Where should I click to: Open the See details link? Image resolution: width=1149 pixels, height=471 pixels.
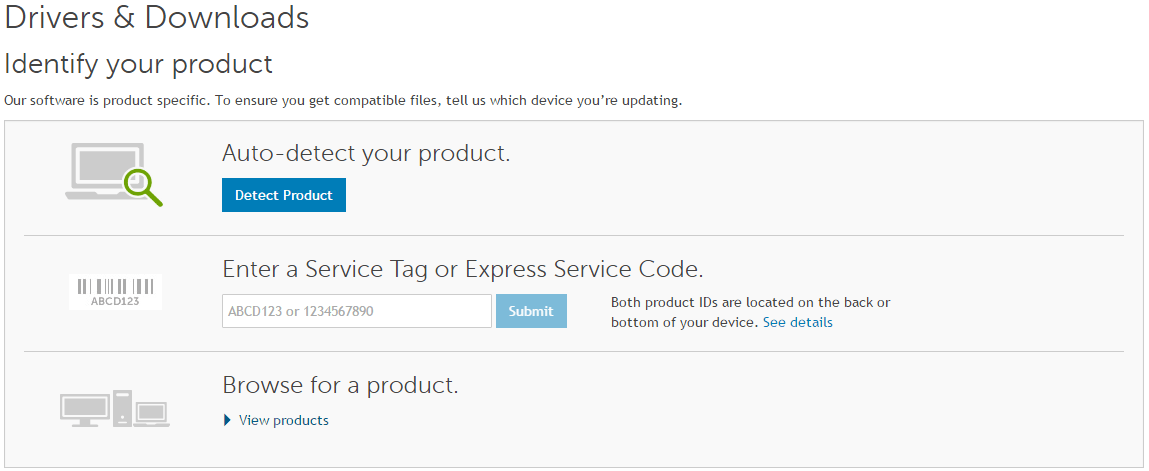(797, 322)
